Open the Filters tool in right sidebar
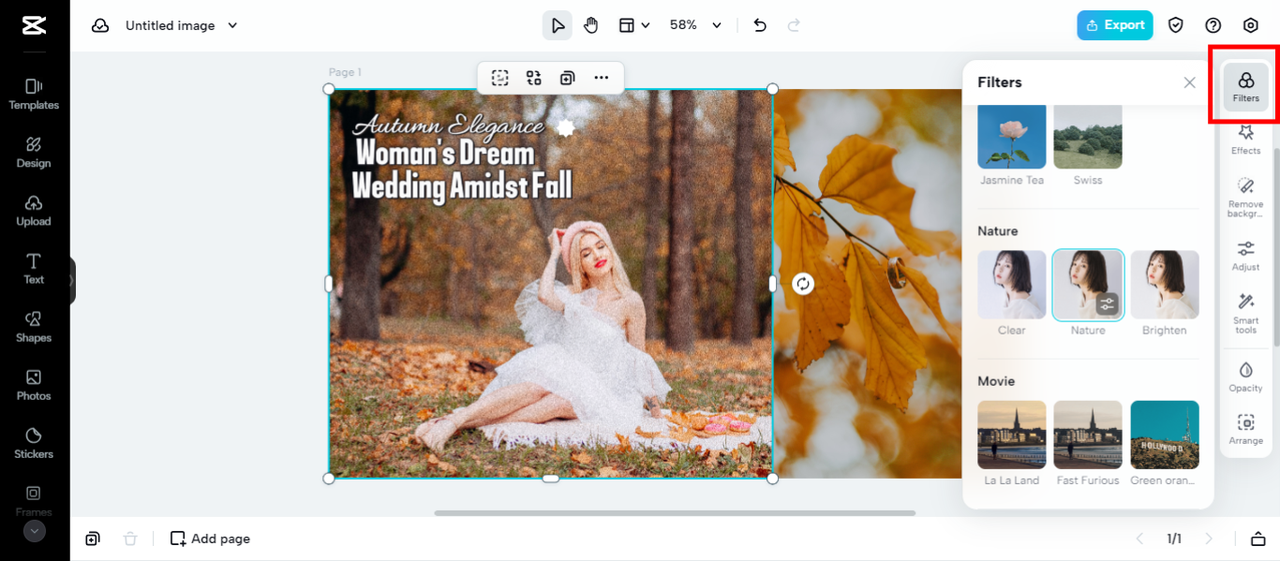 tap(1245, 87)
